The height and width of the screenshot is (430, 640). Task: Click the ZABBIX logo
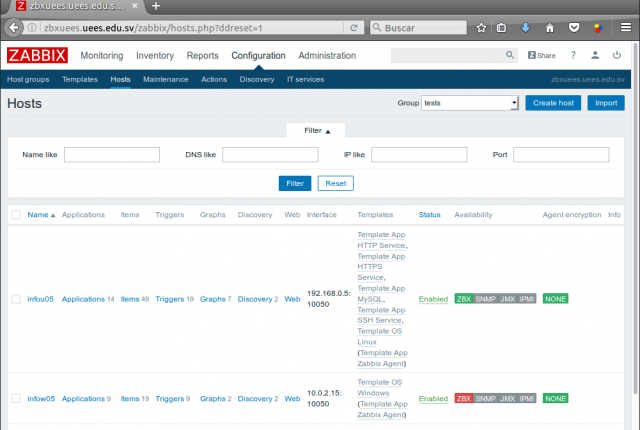(x=37, y=55)
